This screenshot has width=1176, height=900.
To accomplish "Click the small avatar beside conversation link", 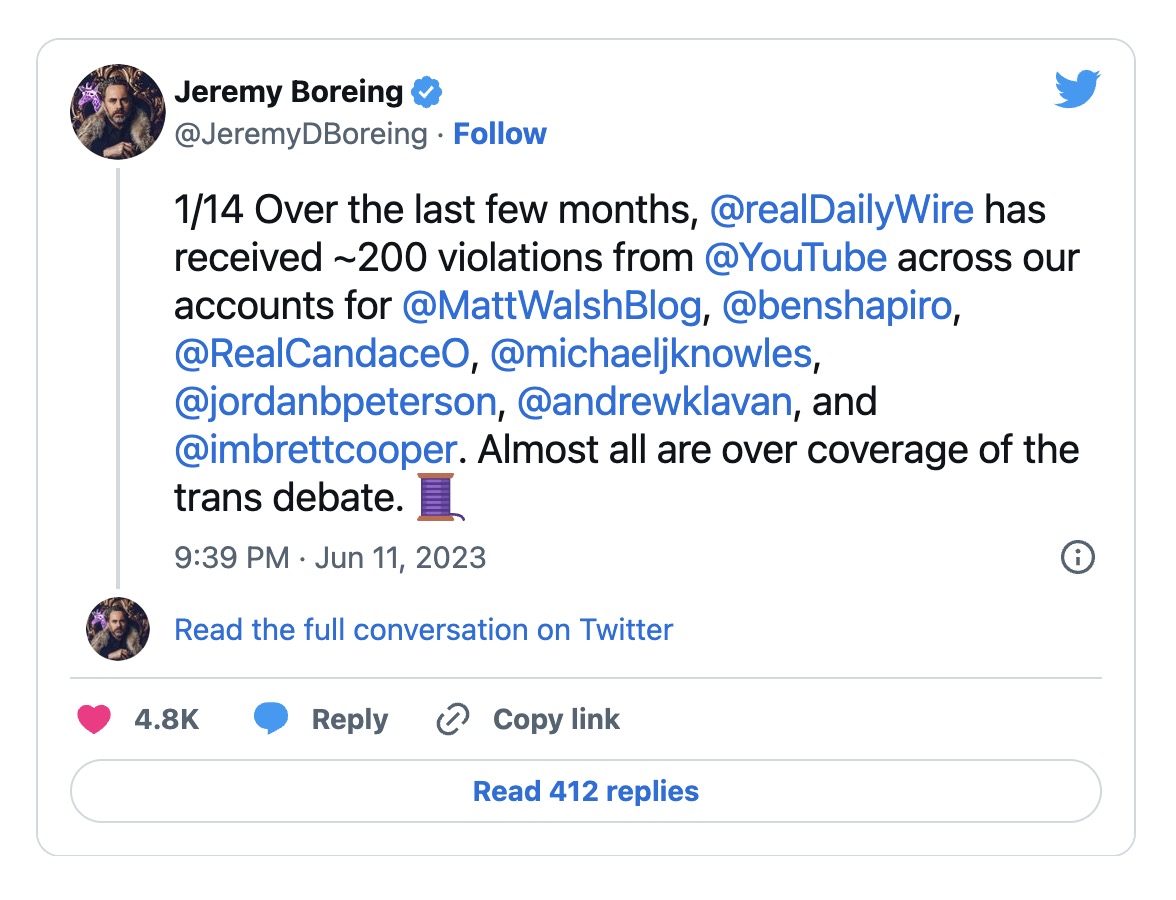I will point(118,628).
